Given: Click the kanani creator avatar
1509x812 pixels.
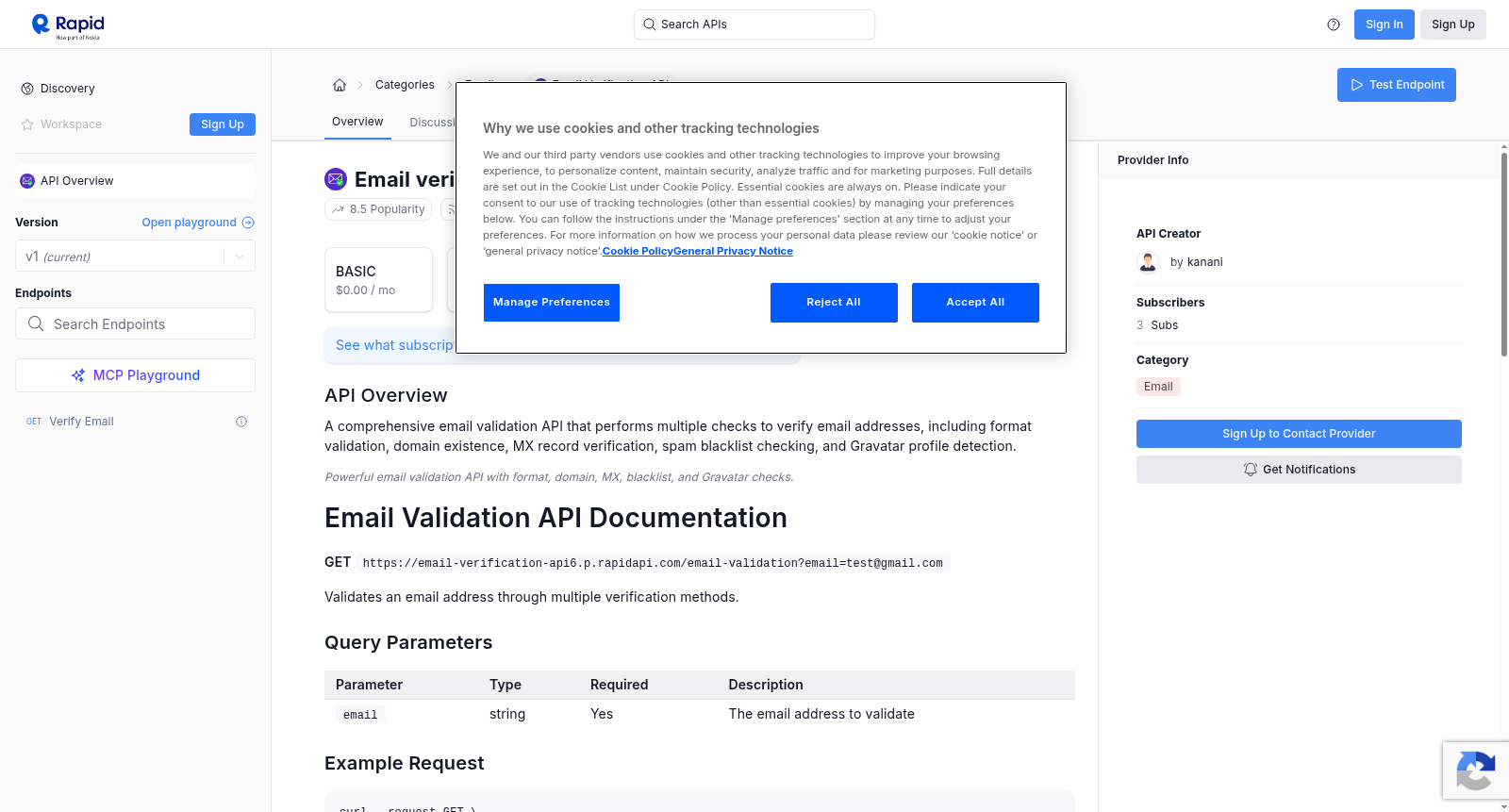Looking at the screenshot, I should pyautogui.click(x=1148, y=262).
